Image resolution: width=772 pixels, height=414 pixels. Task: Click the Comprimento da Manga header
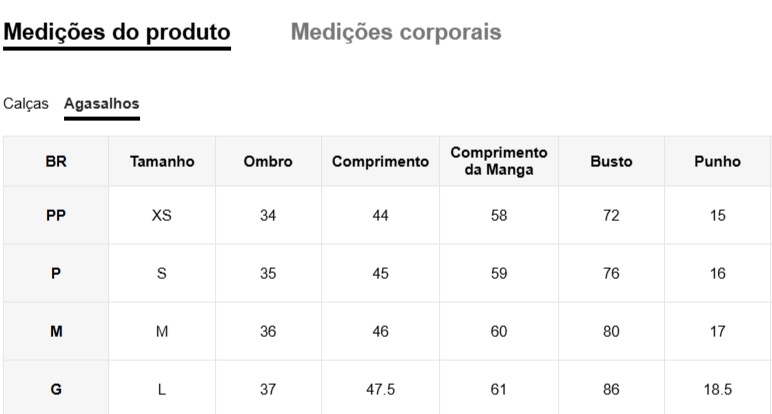pyautogui.click(x=499, y=161)
